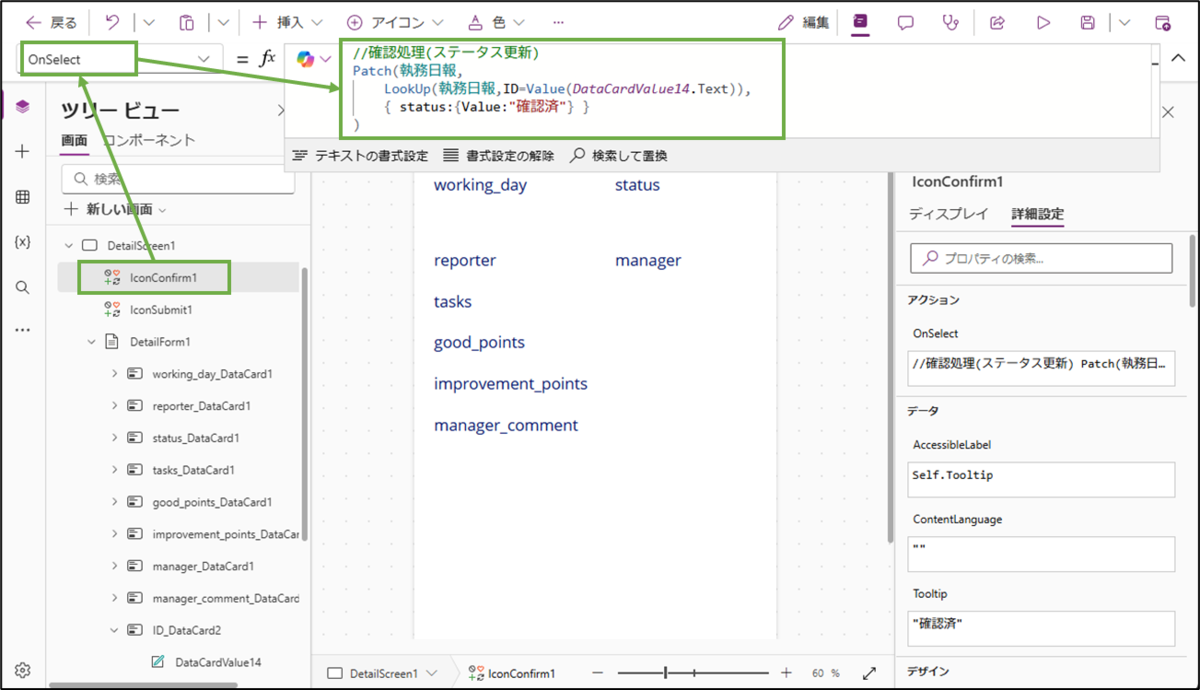1200x690 pixels.
Task: Click the paste clipboard icon
Action: coord(187,22)
